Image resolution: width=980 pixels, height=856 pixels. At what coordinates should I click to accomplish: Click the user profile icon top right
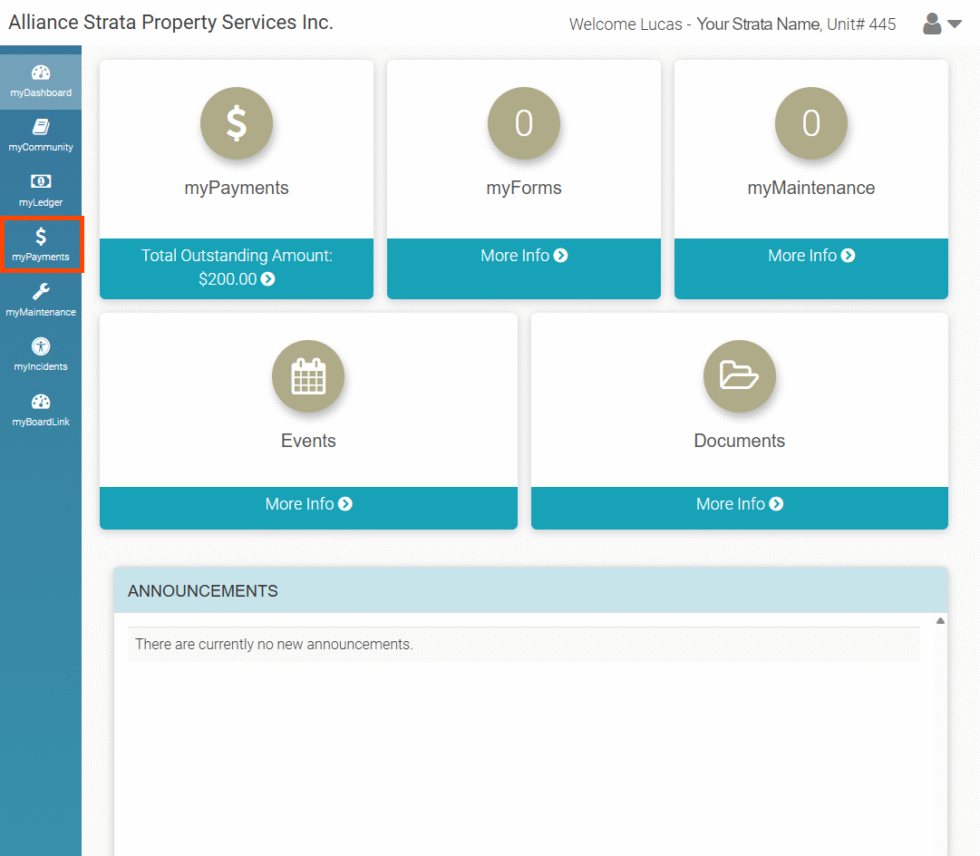point(933,23)
